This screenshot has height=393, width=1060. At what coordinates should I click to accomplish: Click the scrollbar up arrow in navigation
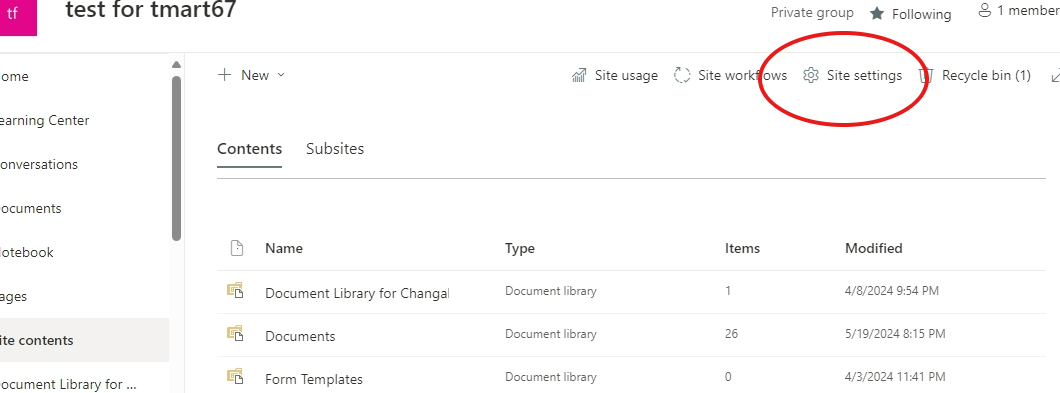[176, 65]
